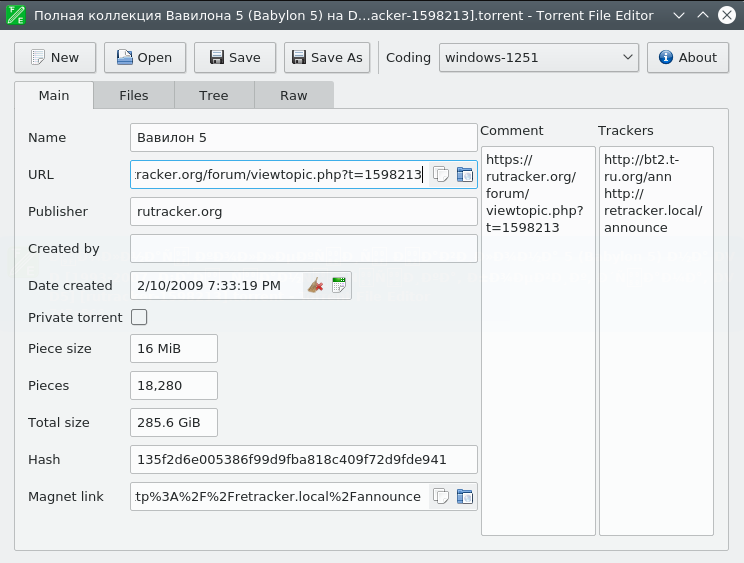Minimize window using title bar down chevron

coord(679,15)
